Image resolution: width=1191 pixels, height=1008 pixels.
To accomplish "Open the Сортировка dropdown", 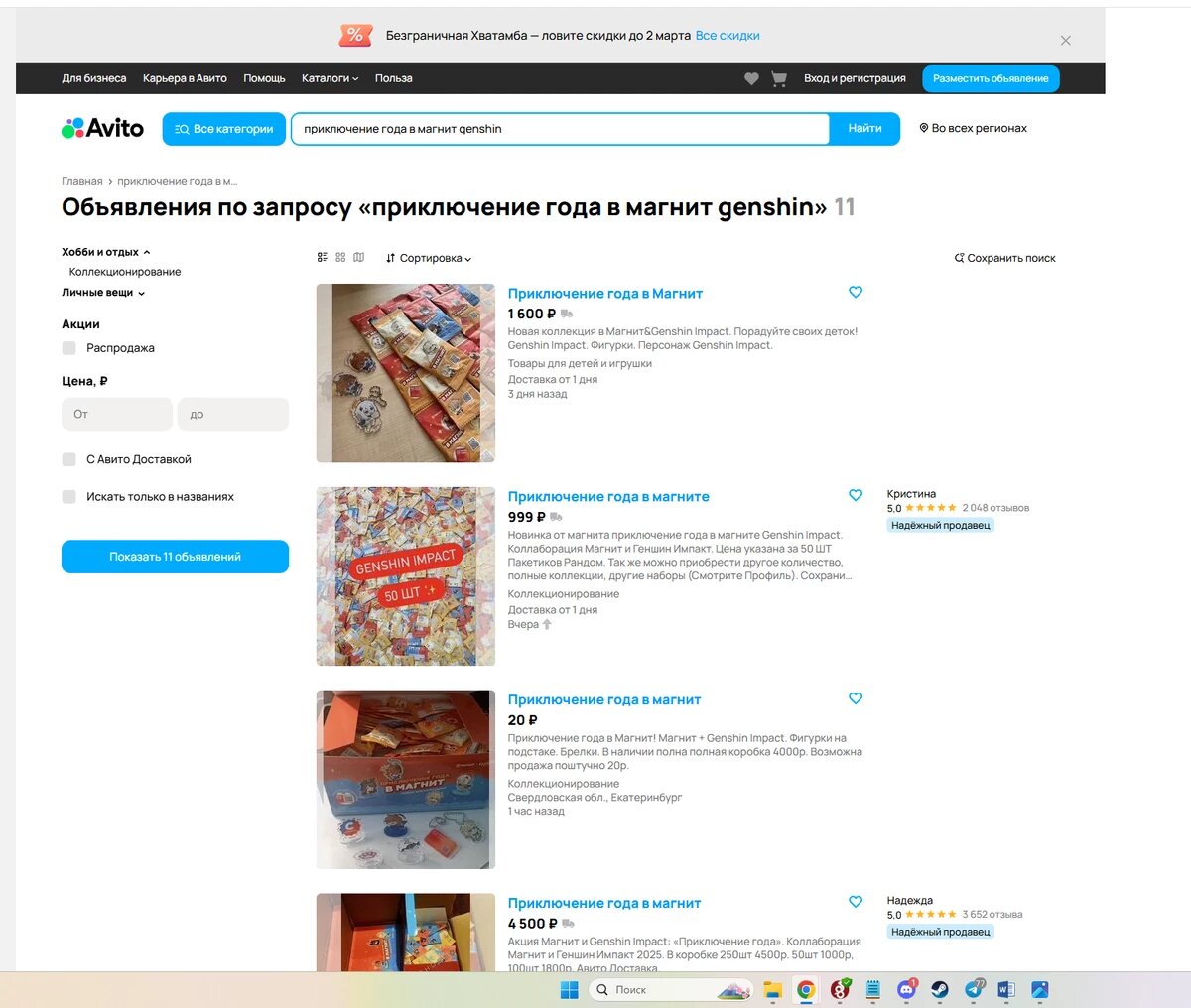I will [429, 258].
